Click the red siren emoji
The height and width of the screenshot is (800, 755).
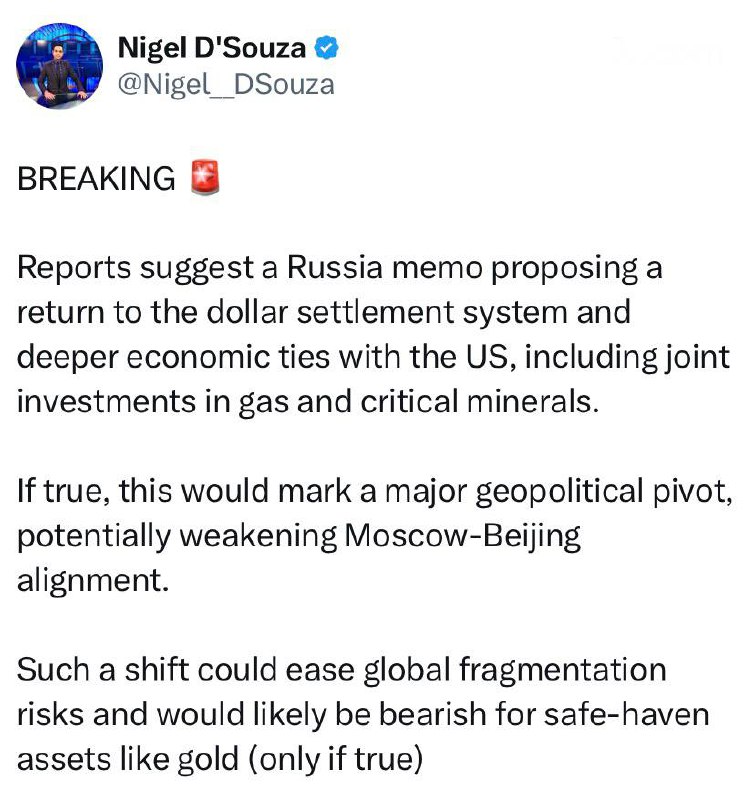204,178
